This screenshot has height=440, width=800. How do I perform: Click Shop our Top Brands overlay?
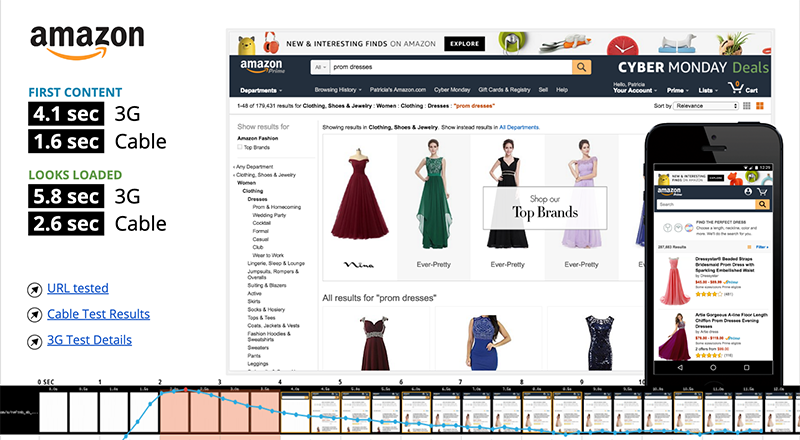tap(545, 208)
